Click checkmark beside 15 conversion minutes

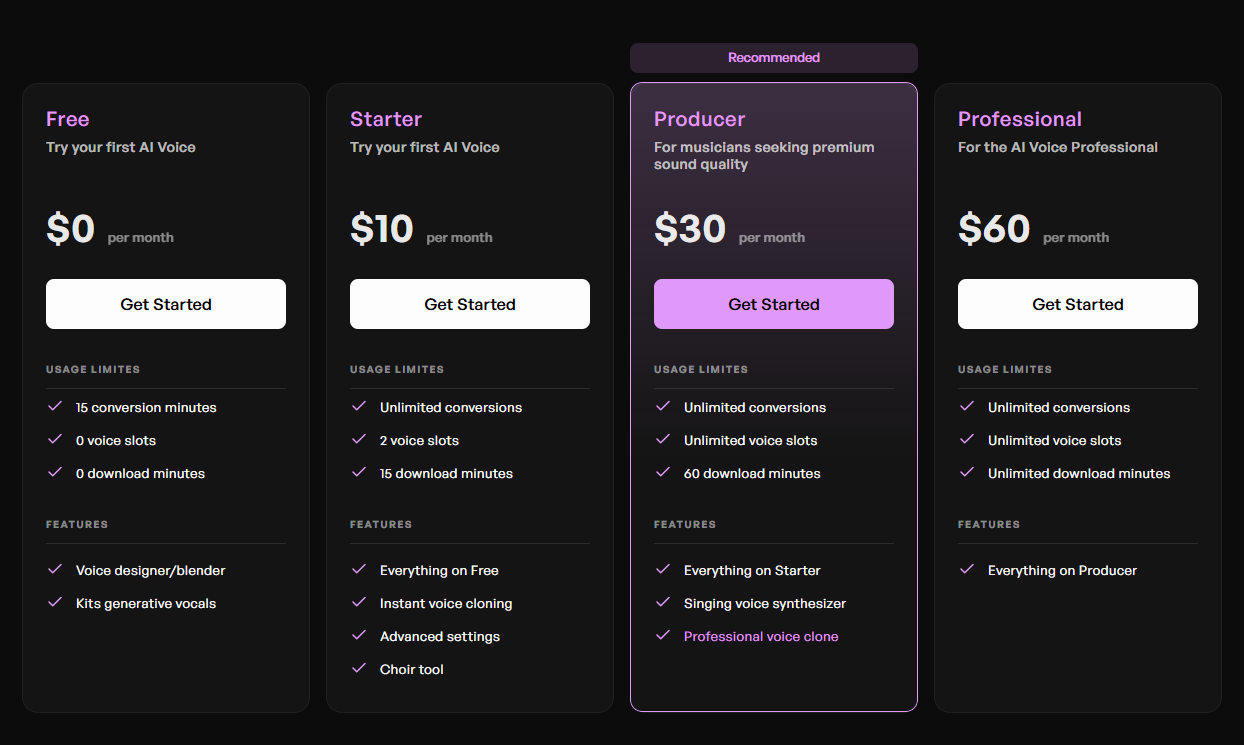pyautogui.click(x=55, y=407)
